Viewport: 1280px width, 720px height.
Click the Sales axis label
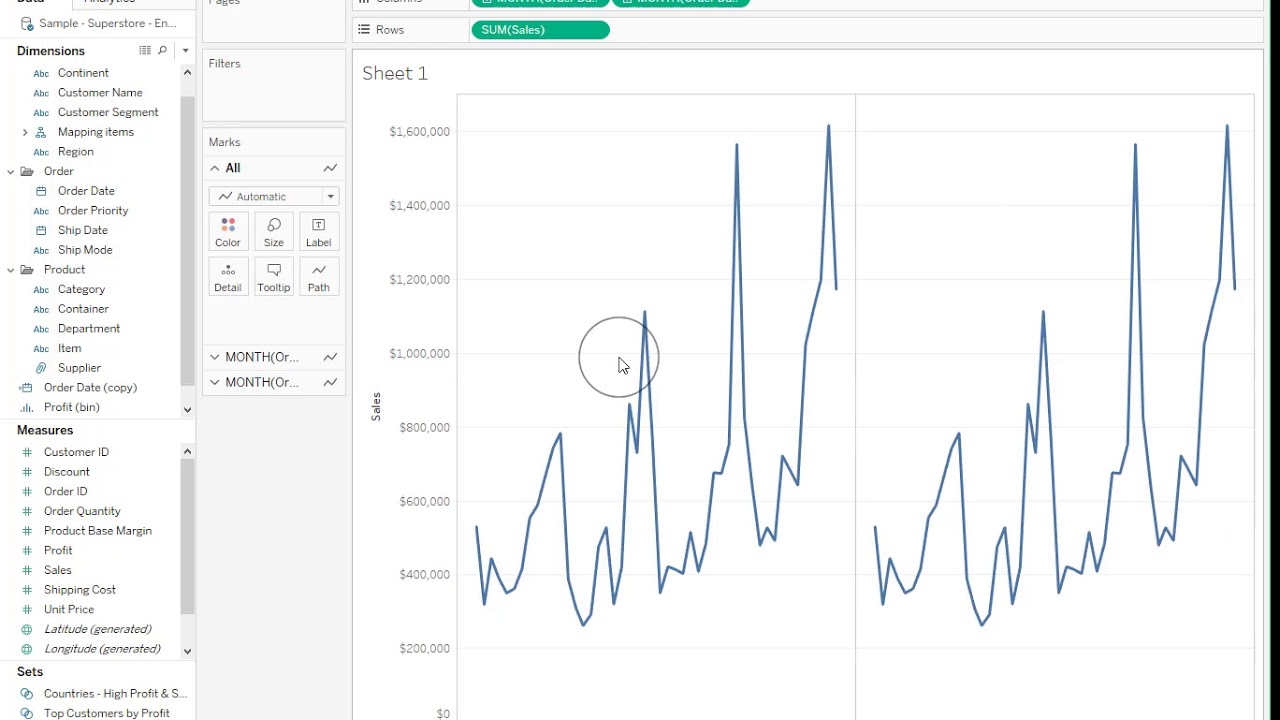pos(376,406)
